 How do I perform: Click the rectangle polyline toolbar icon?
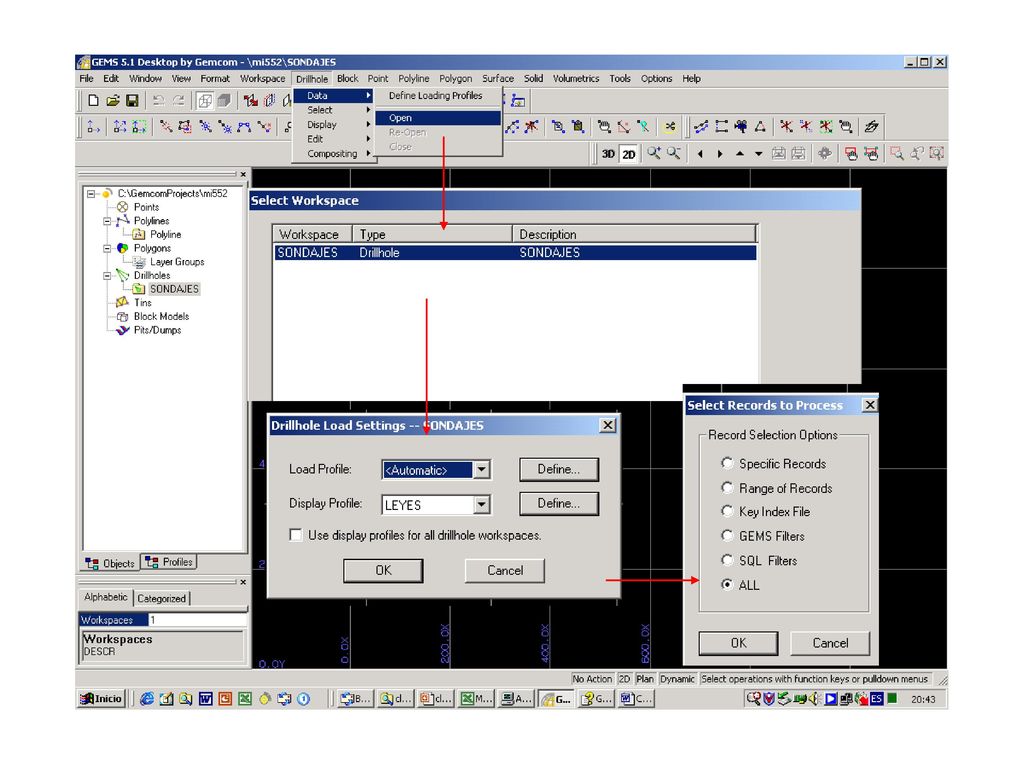coord(721,127)
